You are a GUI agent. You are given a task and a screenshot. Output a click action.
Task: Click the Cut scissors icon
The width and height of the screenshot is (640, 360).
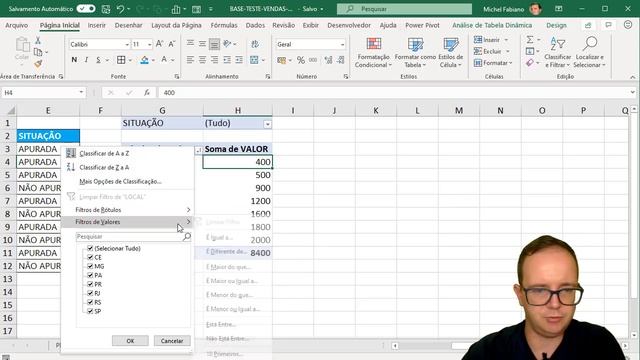coord(38,40)
